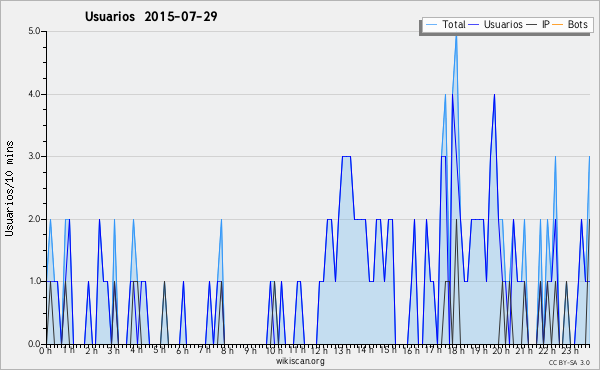Screen dimensions: 600x370
Task: Click the '14 h' x-axis label
Action: tap(365, 350)
